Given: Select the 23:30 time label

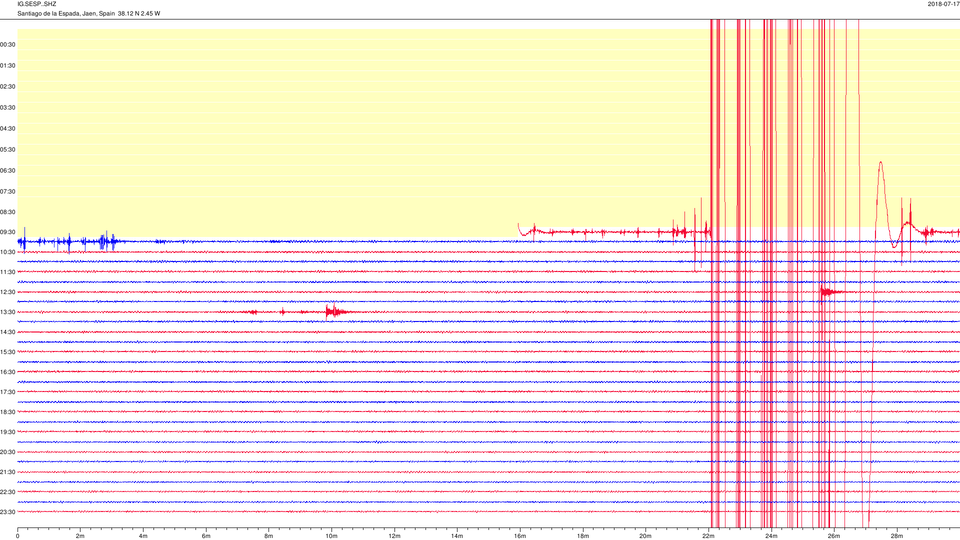Looking at the screenshot, I should coord(8,512).
